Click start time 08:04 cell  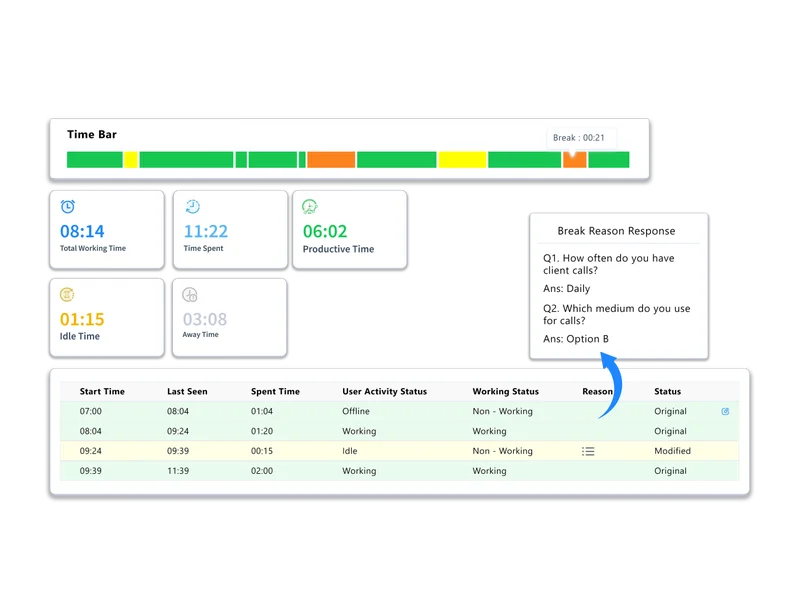(x=91, y=431)
